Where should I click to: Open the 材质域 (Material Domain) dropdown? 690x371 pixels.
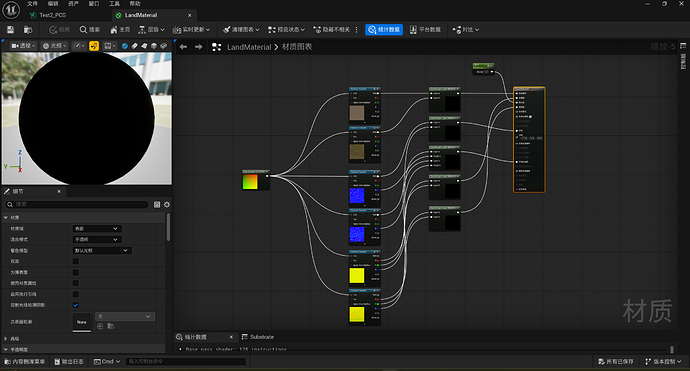pos(96,228)
